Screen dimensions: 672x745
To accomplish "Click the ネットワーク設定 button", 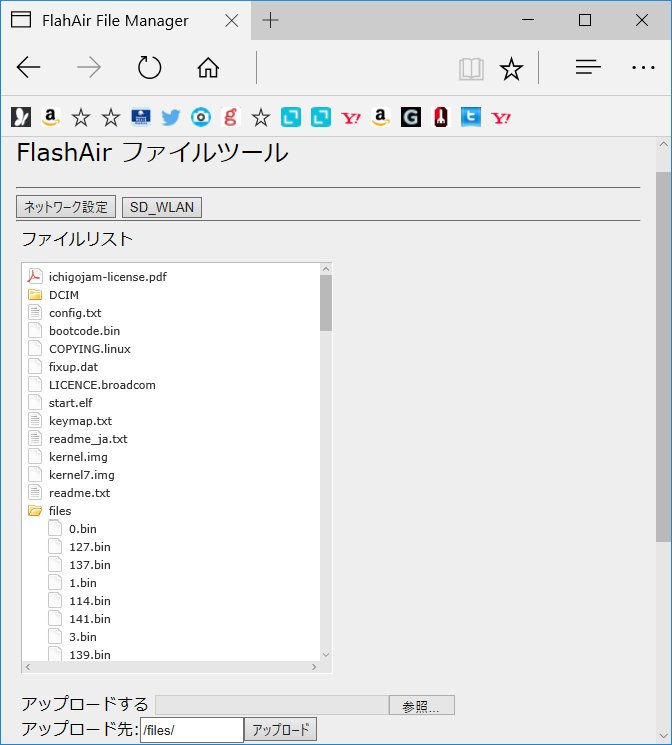I will click(66, 207).
